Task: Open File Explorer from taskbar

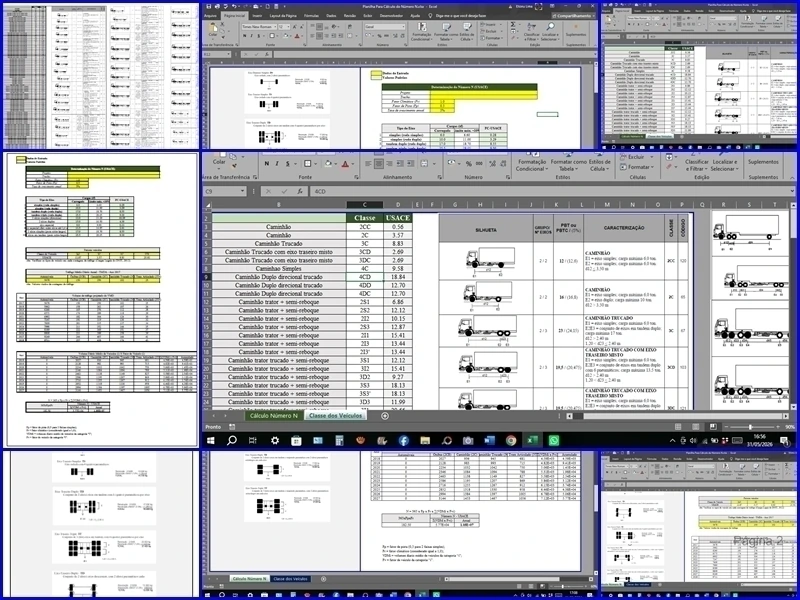Action: pos(425,440)
